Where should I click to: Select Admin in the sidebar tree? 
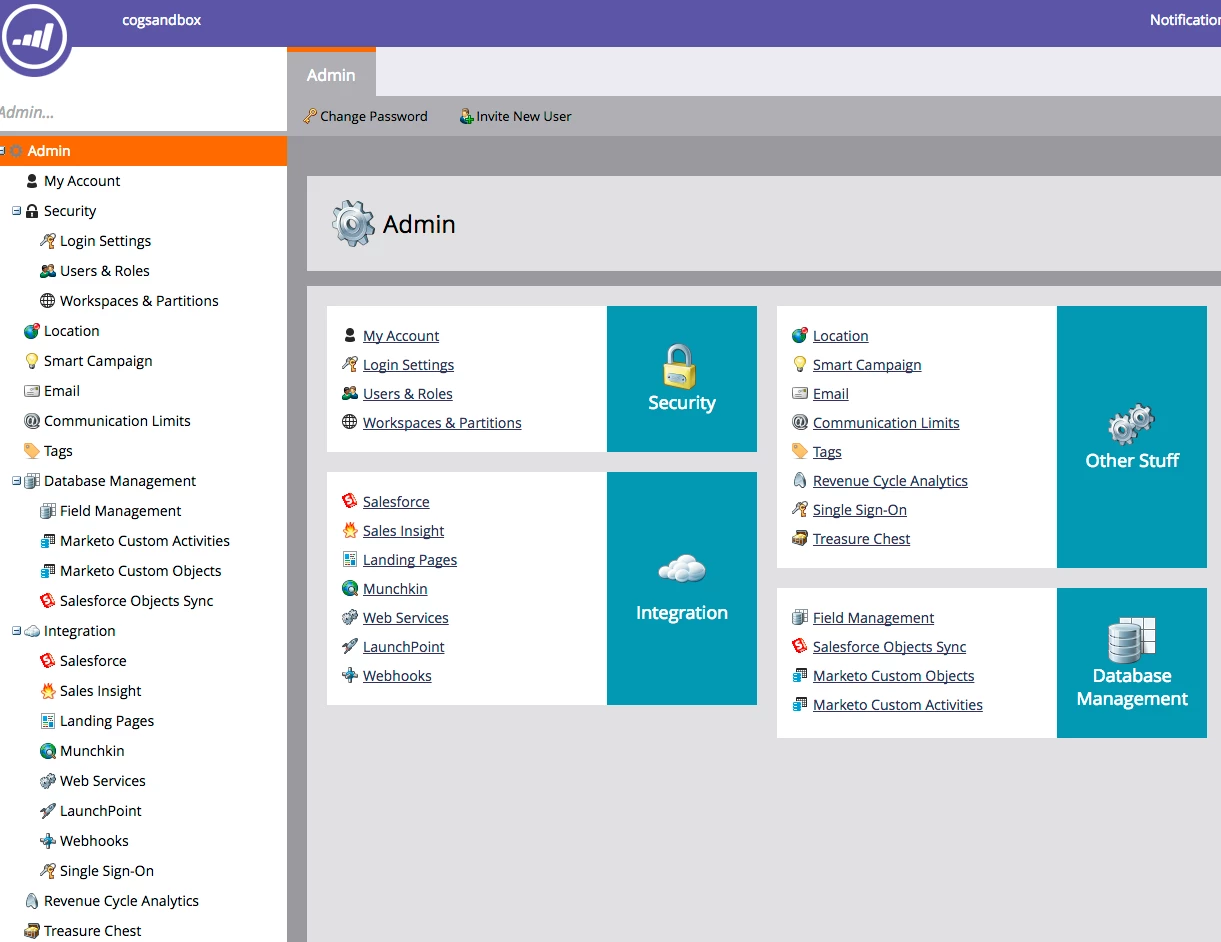(143, 151)
